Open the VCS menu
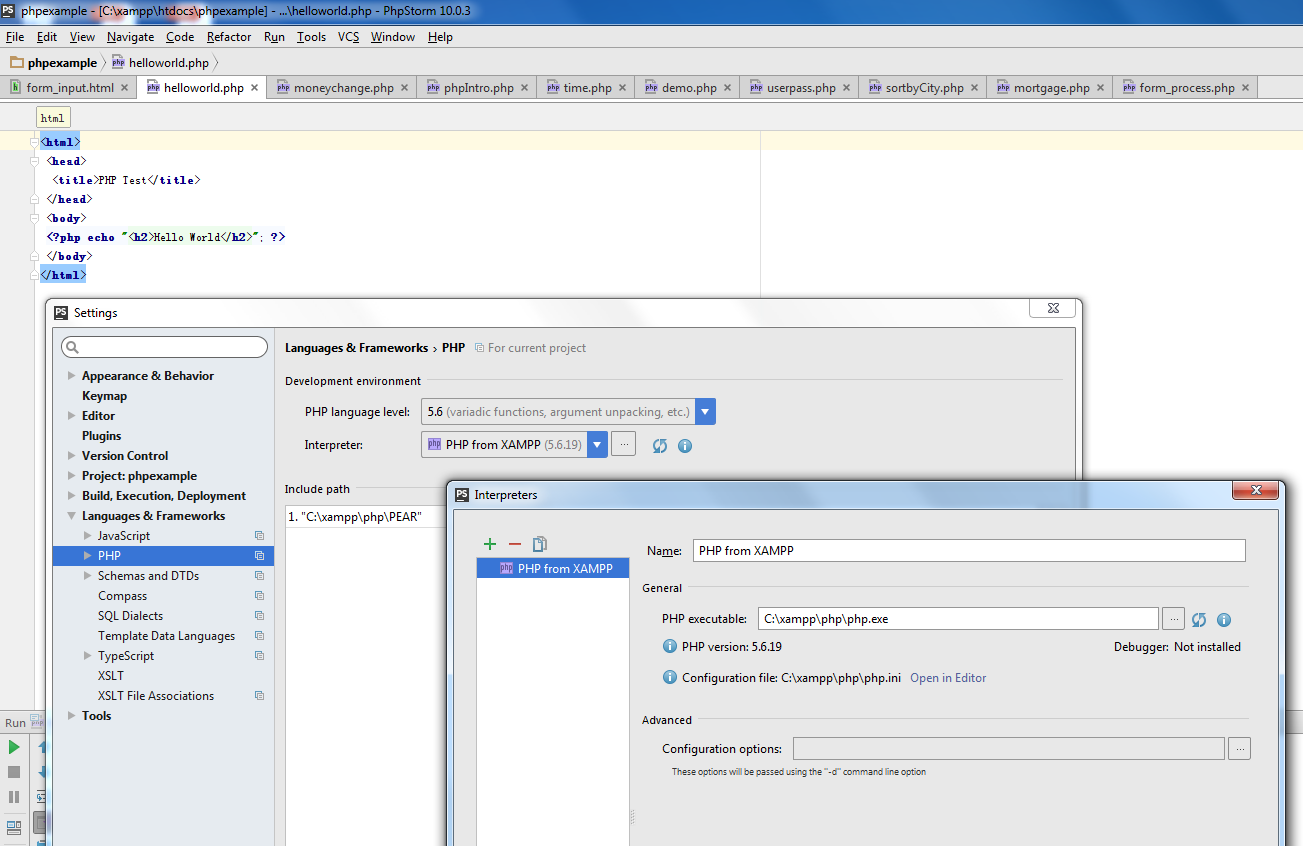1303x846 pixels. tap(348, 37)
